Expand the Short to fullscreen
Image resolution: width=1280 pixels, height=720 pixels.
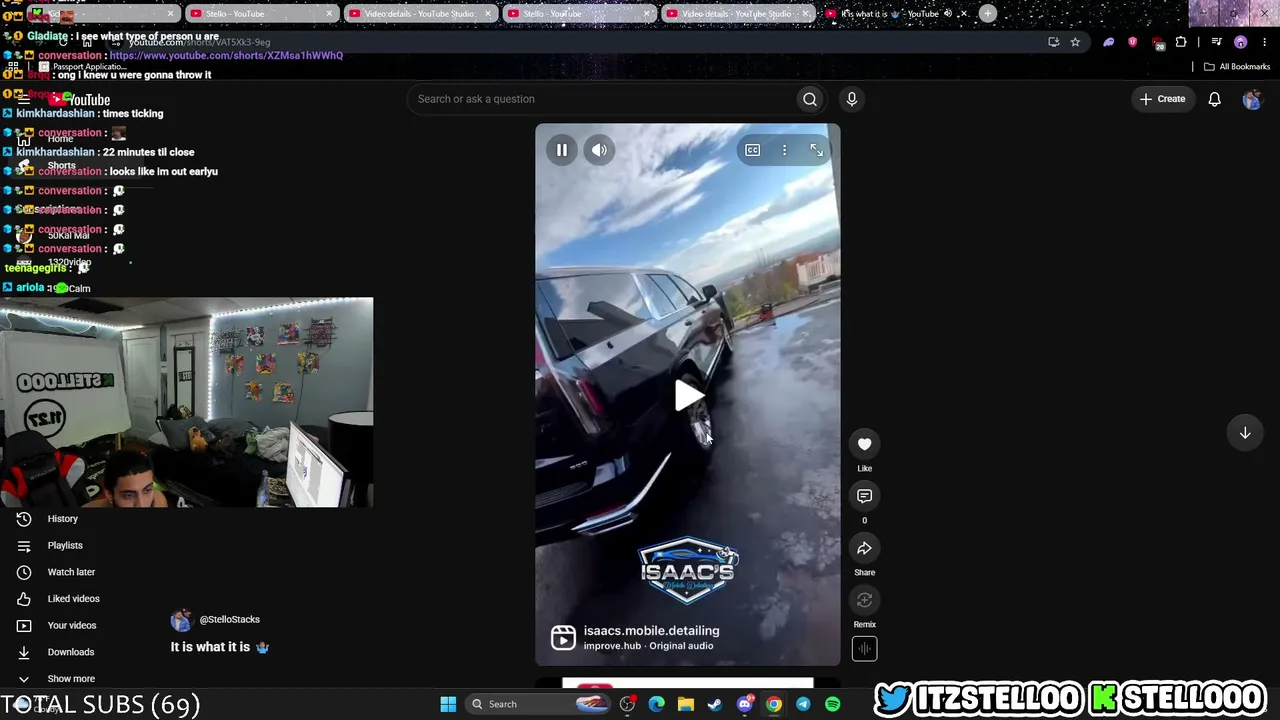point(816,150)
